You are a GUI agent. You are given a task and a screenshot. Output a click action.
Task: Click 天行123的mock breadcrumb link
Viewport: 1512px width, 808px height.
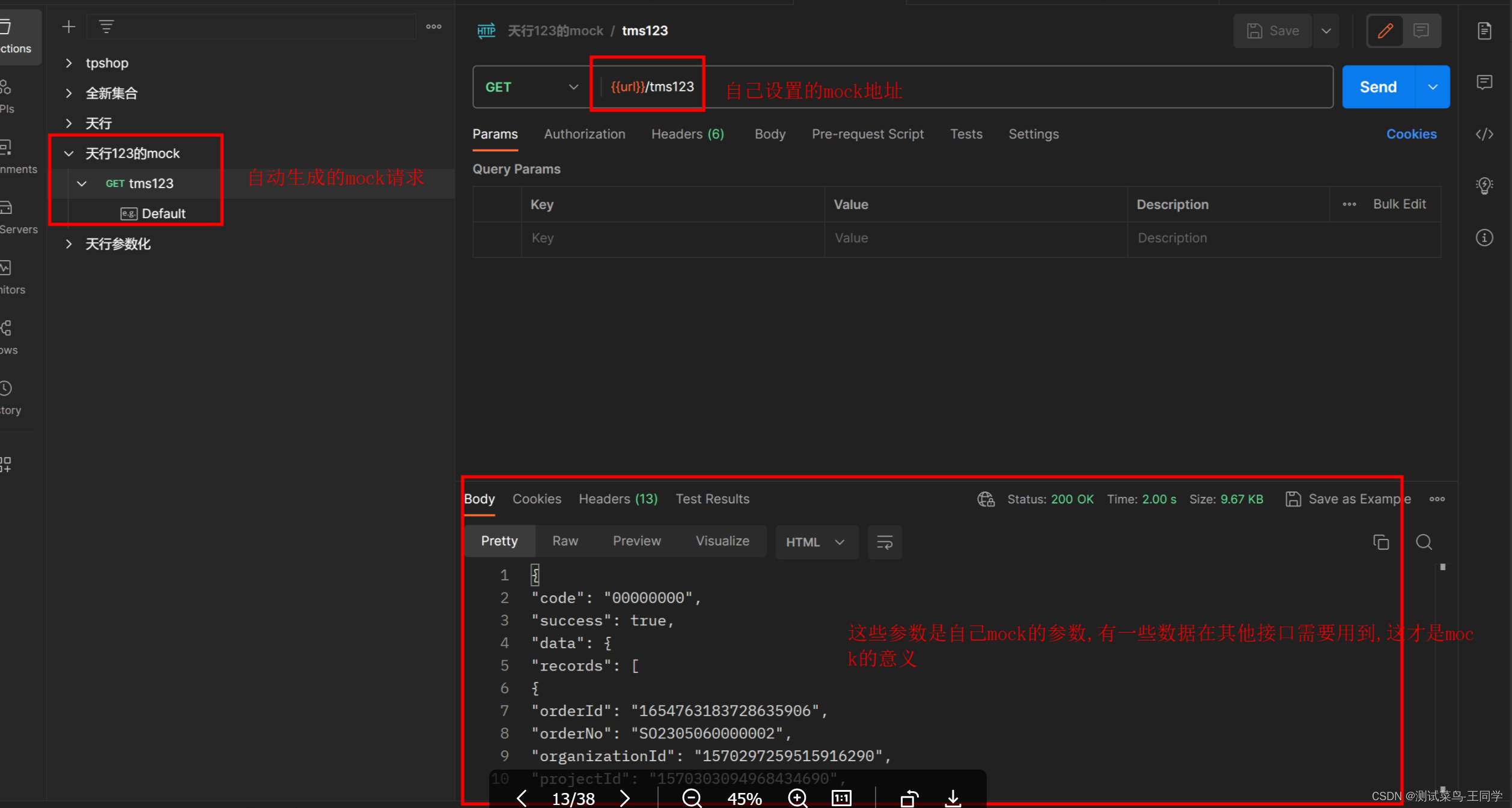tap(555, 31)
